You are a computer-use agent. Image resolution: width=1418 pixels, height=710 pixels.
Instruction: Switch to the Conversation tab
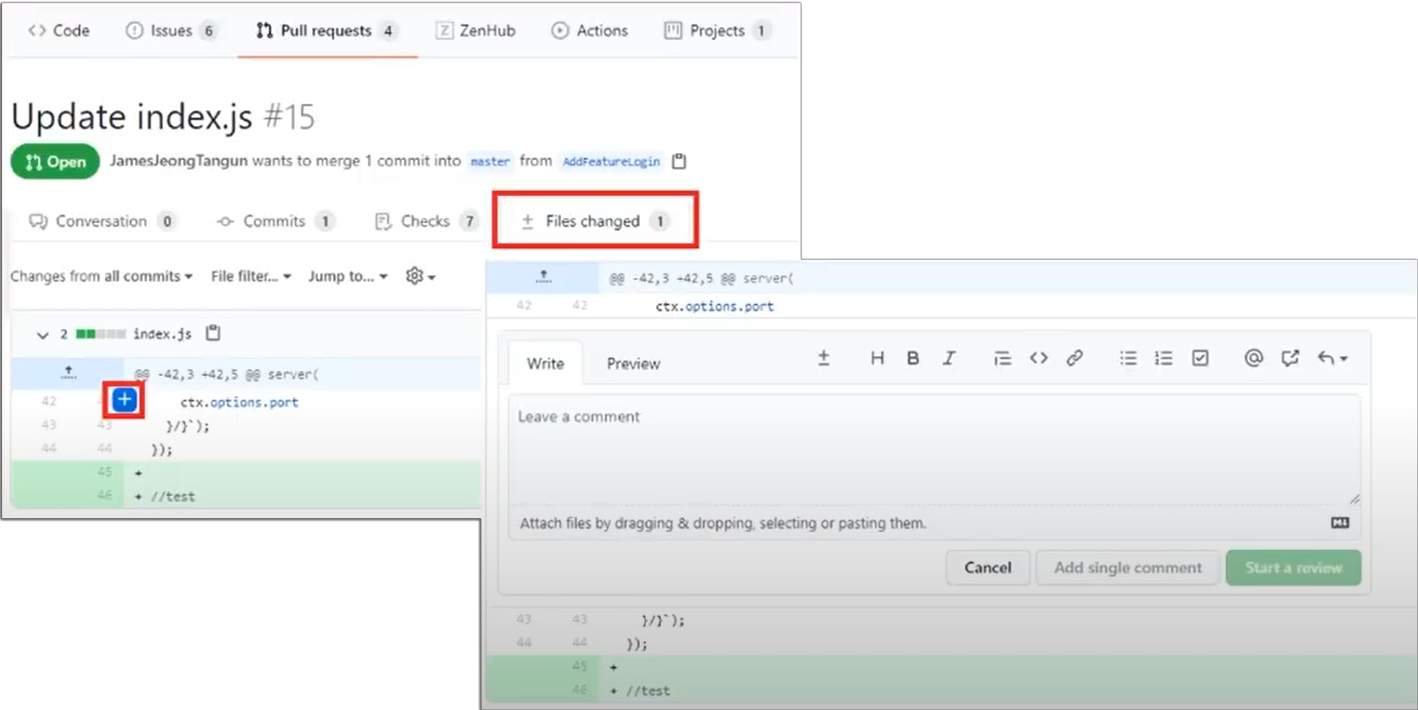[x=103, y=221]
